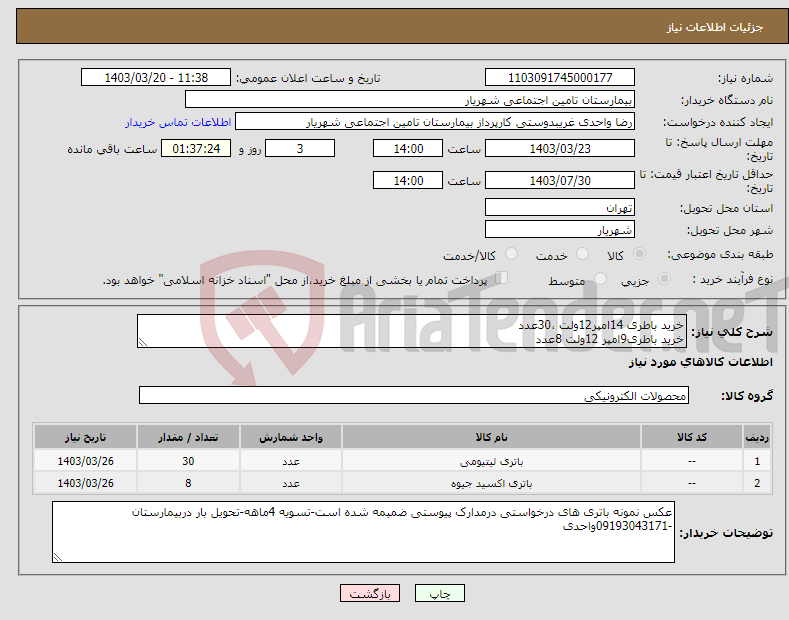Click the باتری اکسید جیوه item name cell
The image size is (789, 620).
point(491,483)
